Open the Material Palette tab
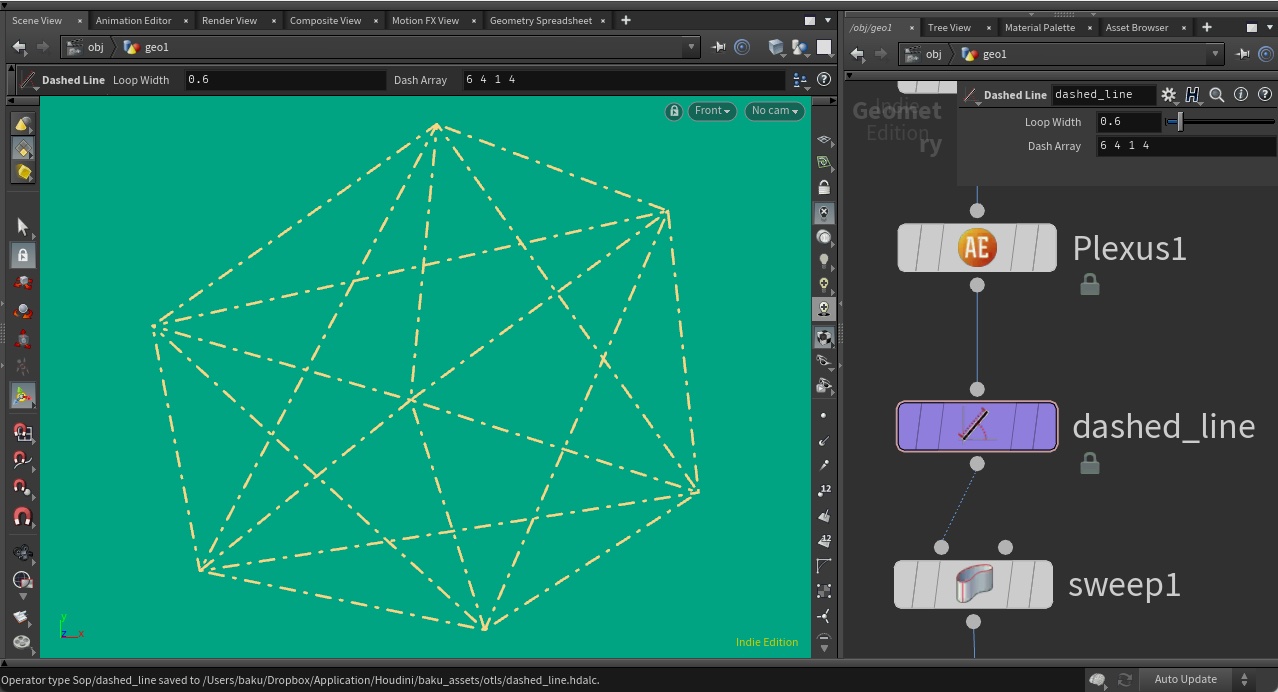 pos(1040,27)
